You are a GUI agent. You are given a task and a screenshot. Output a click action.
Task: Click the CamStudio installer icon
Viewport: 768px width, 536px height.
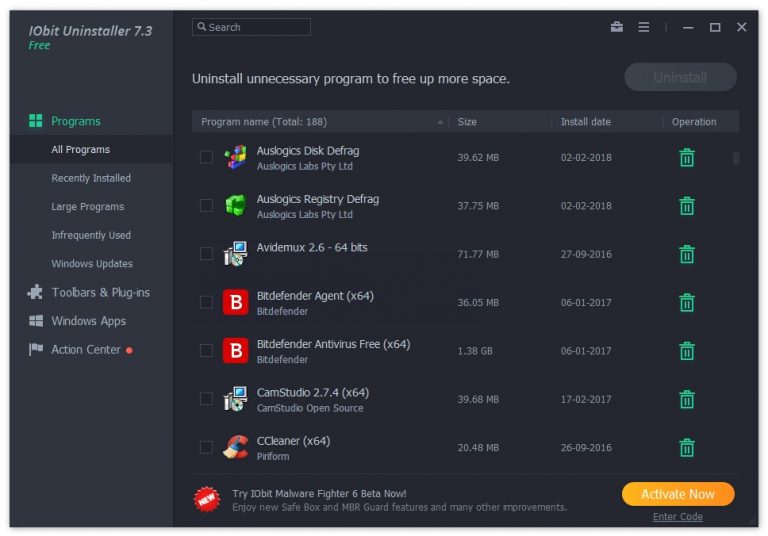point(236,398)
